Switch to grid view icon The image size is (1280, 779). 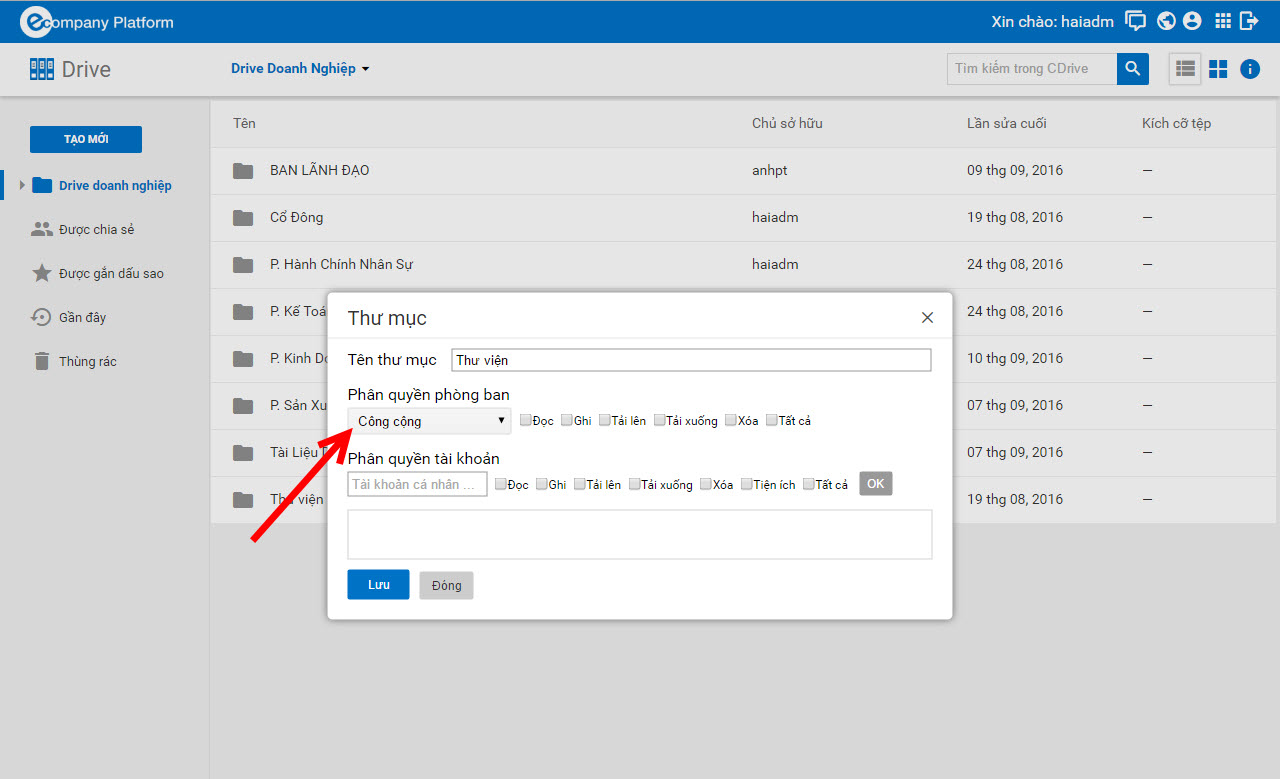click(1218, 69)
